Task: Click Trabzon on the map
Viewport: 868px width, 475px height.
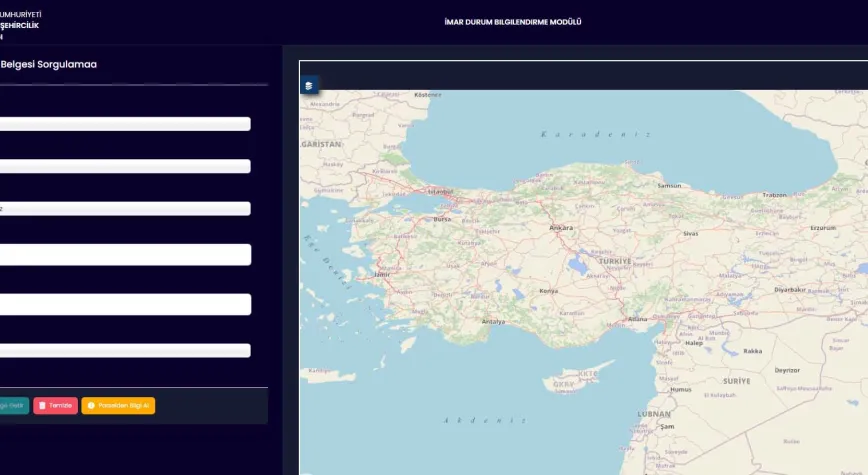Action: coord(774,195)
